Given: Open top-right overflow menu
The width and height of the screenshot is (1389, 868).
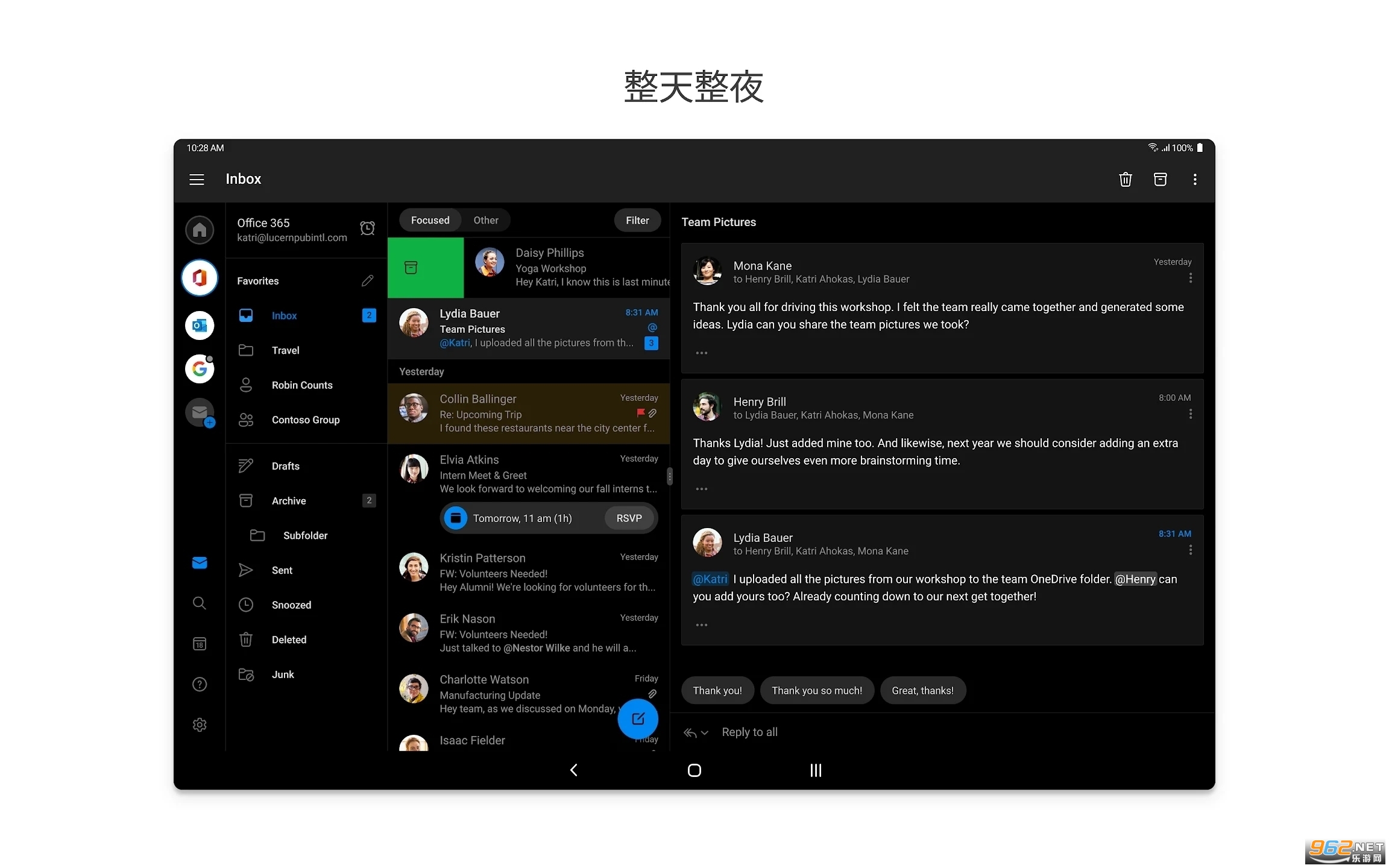Looking at the screenshot, I should [1194, 180].
